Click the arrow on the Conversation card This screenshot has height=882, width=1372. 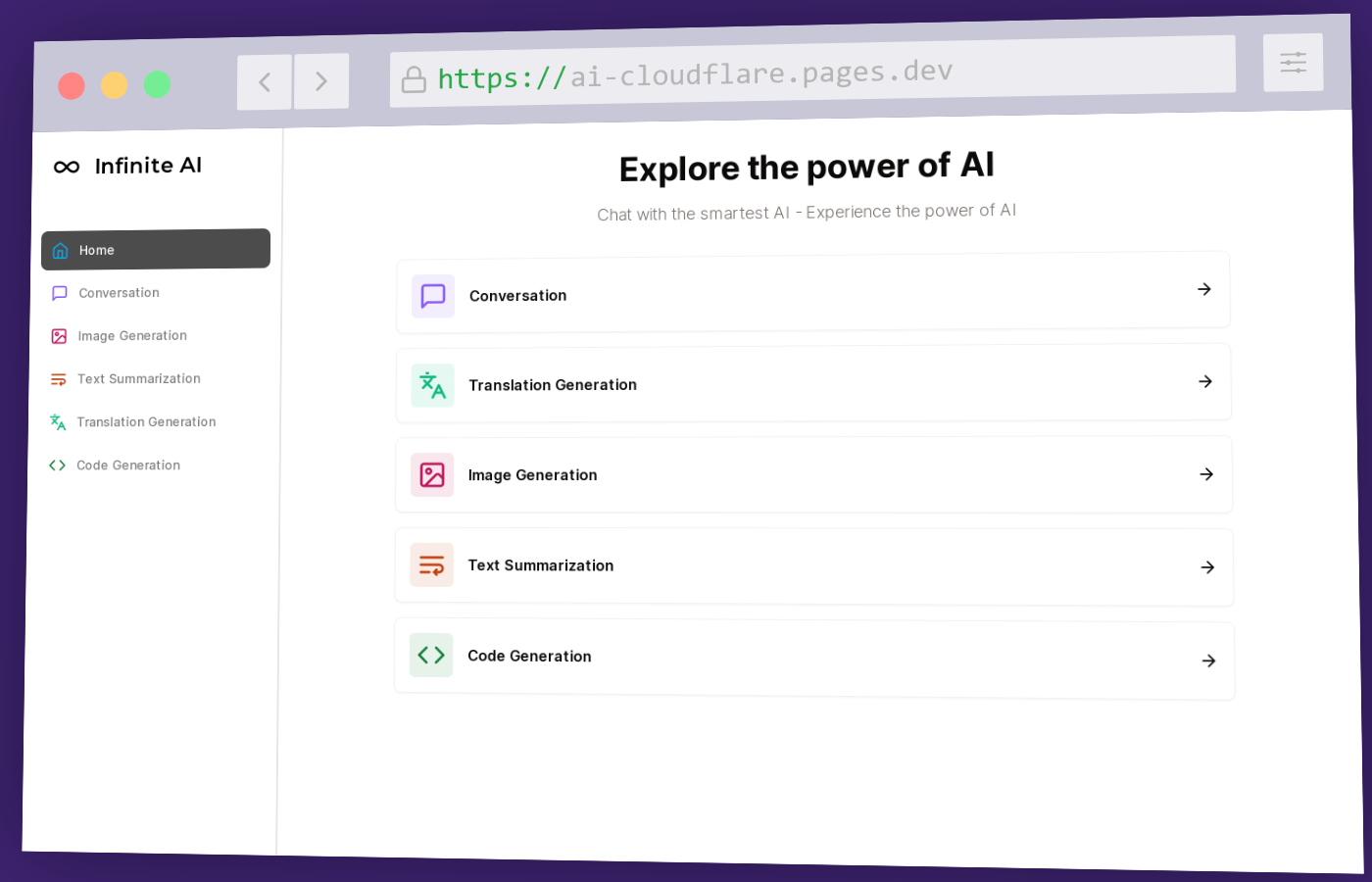1203,289
